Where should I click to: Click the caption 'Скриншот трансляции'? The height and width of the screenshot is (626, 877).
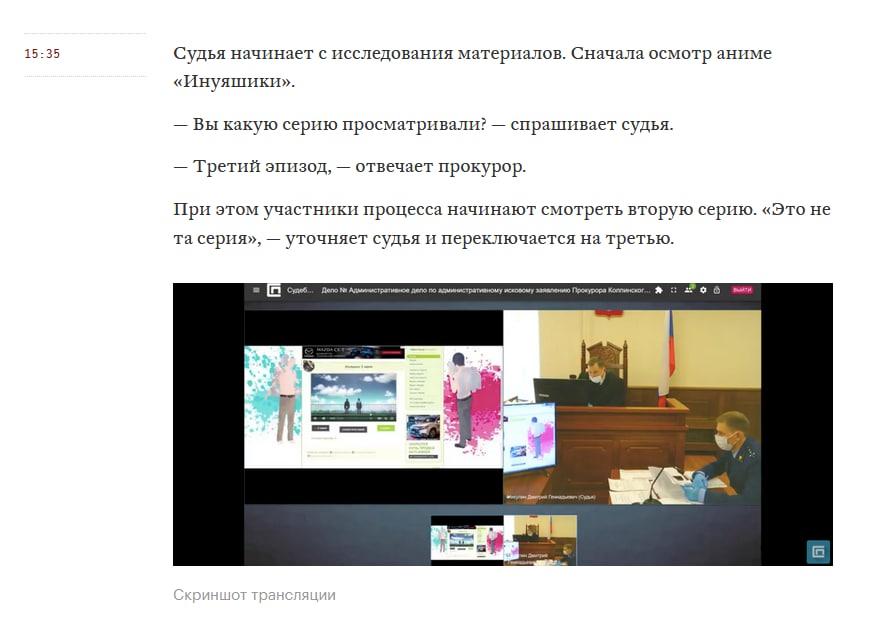tap(254, 595)
